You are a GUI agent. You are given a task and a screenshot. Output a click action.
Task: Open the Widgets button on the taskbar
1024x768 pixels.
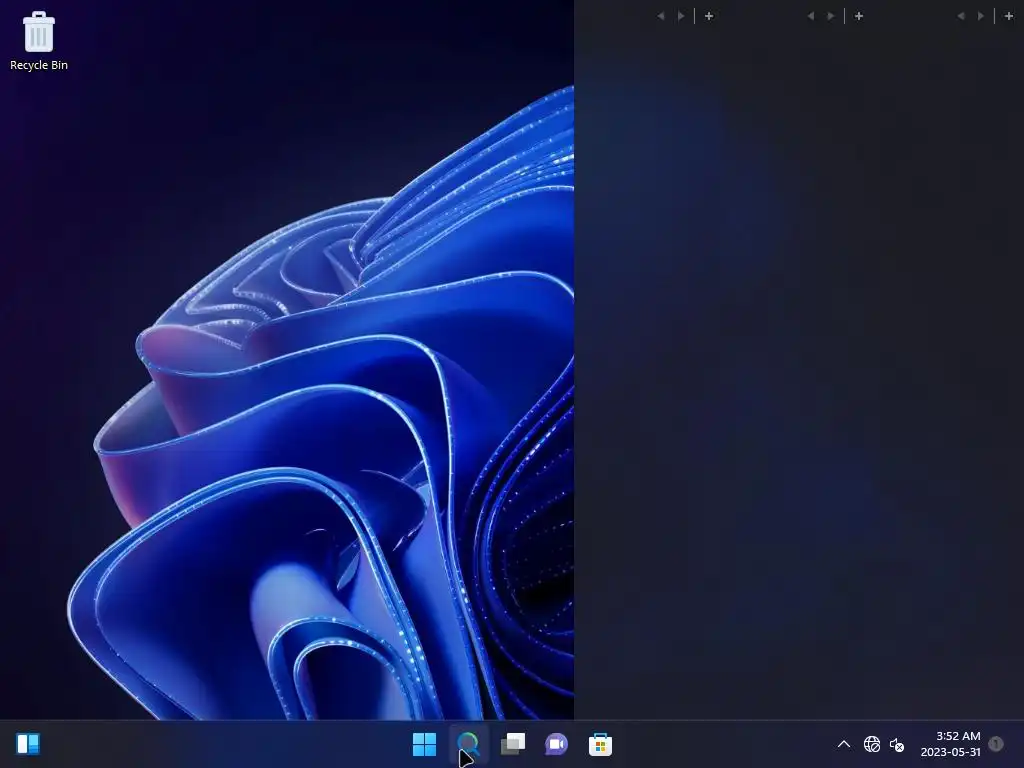28,744
